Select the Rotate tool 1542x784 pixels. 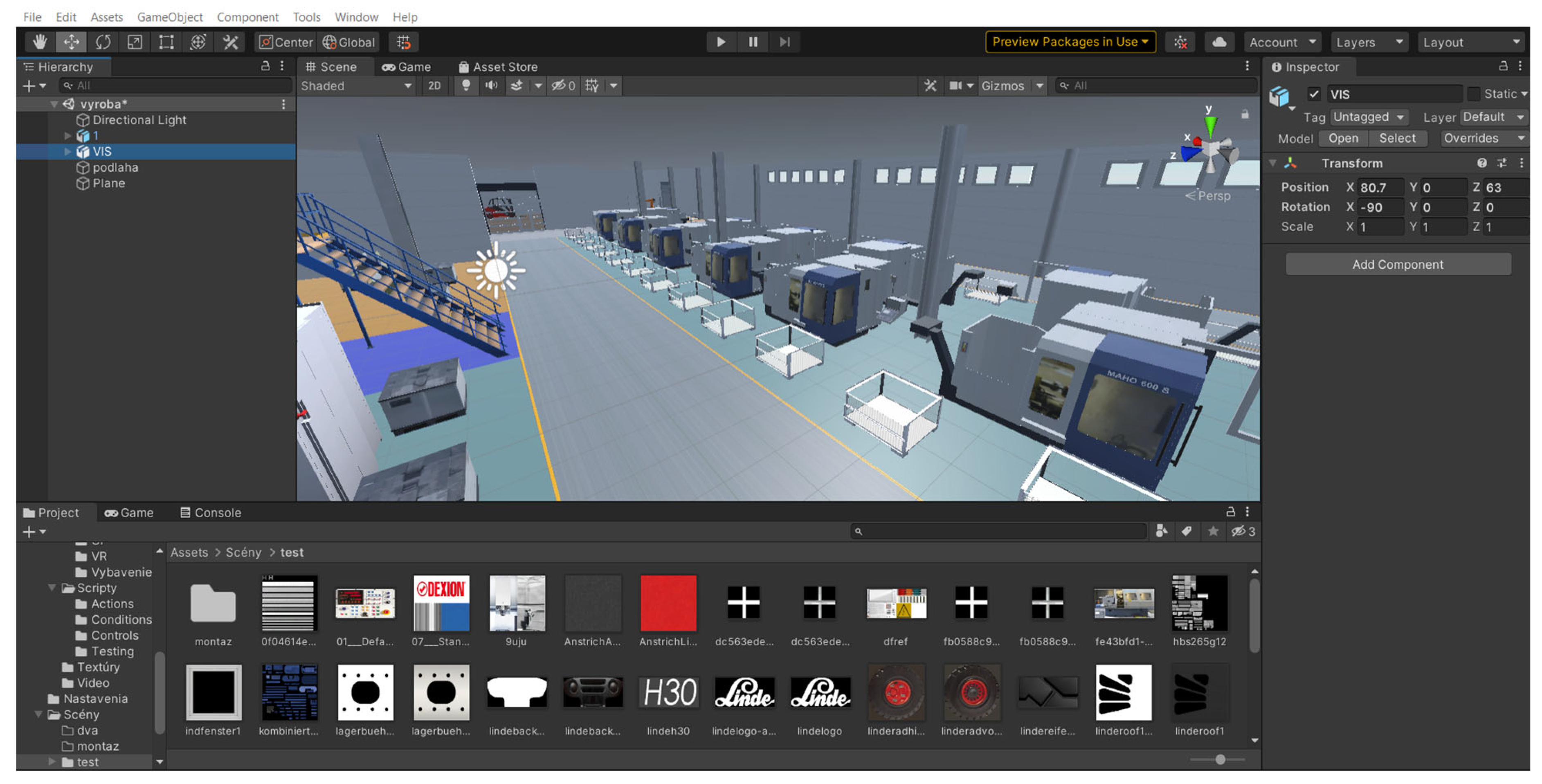(103, 42)
